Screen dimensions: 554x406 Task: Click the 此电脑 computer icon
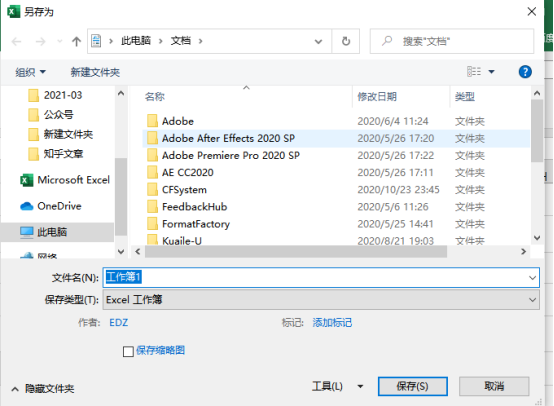26,233
